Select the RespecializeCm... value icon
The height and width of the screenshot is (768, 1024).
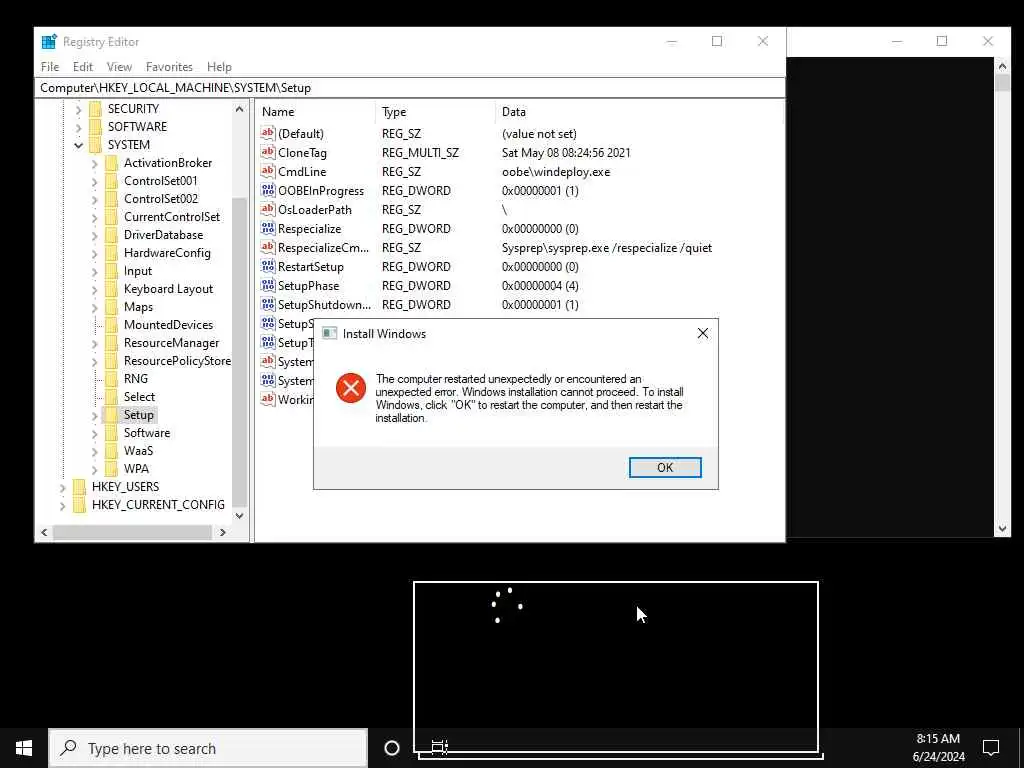[x=268, y=247]
